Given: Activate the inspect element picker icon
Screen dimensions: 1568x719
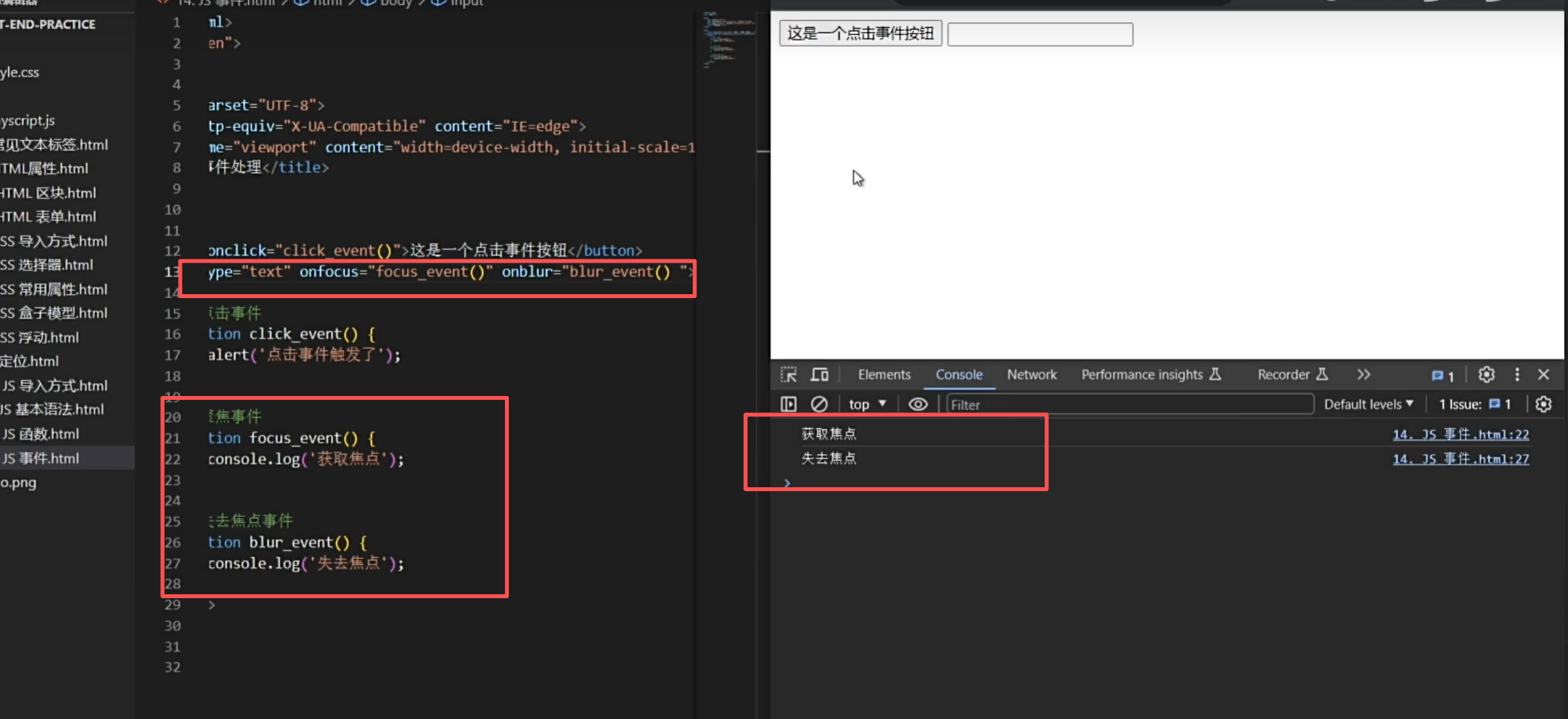Looking at the screenshot, I should pos(789,375).
